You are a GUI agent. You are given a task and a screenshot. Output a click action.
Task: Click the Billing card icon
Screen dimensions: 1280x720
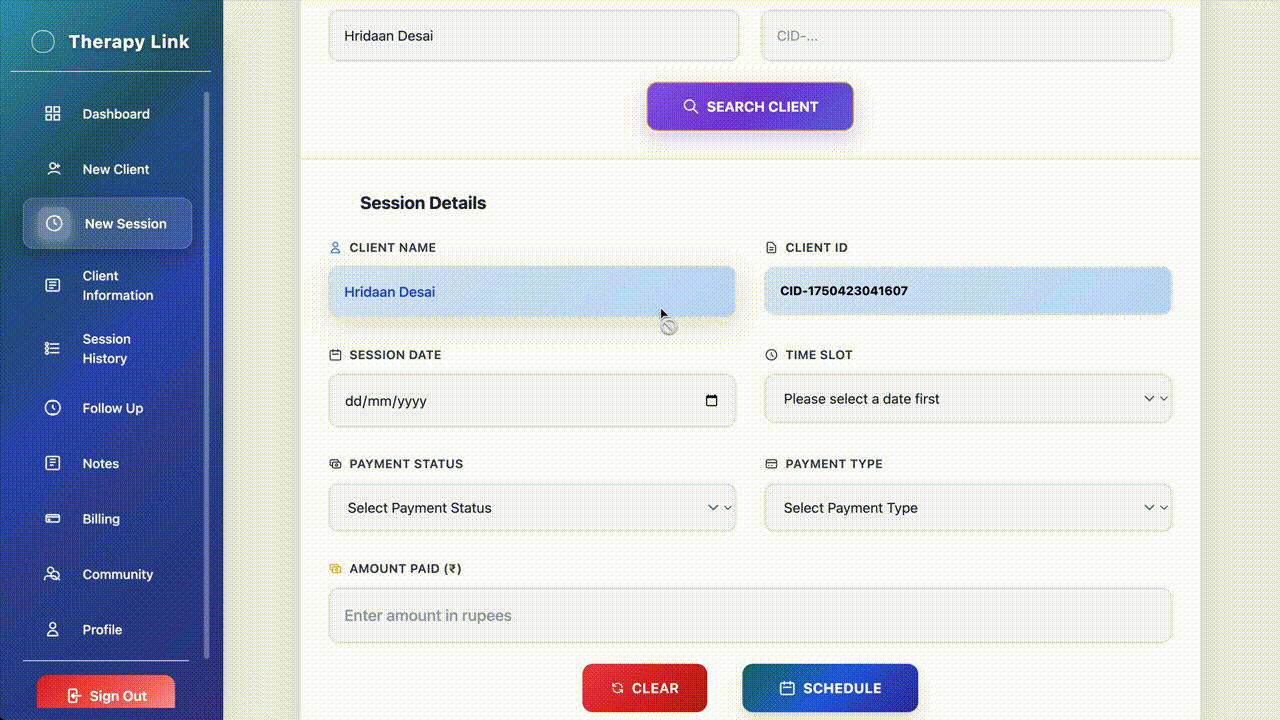[53, 519]
